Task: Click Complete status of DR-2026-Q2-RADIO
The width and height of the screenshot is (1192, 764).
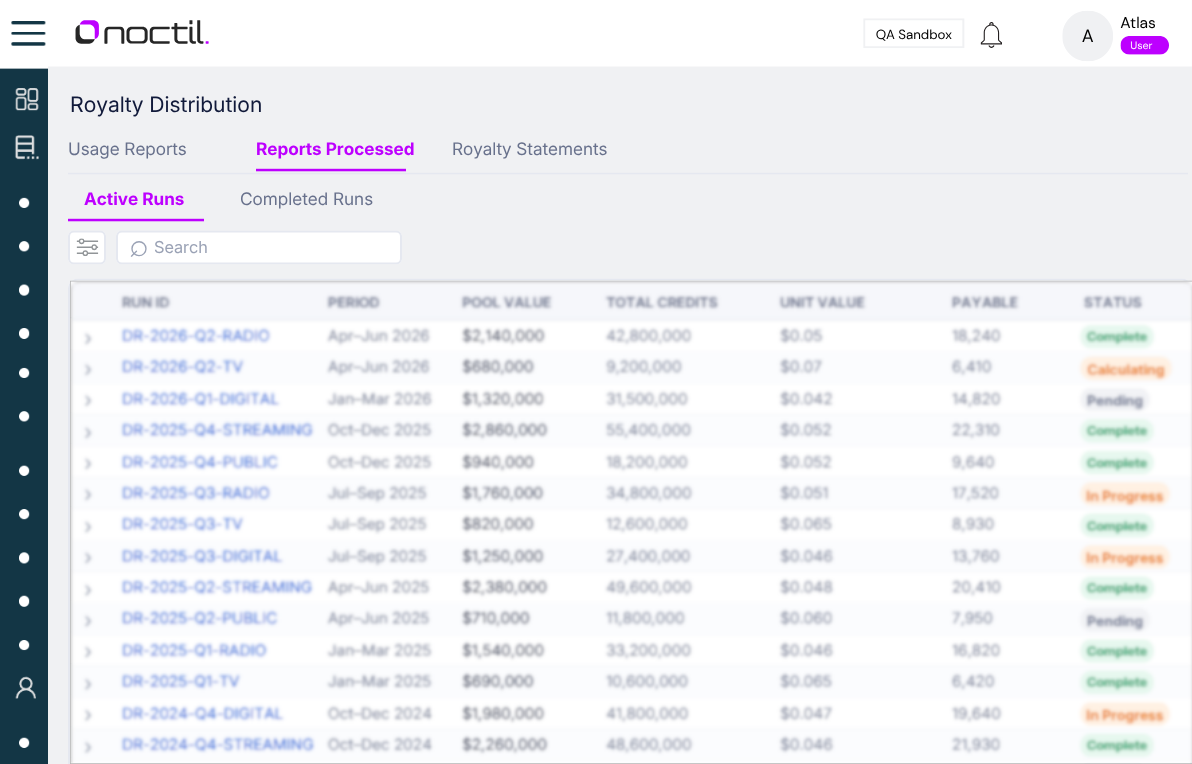Action: click(x=1117, y=337)
